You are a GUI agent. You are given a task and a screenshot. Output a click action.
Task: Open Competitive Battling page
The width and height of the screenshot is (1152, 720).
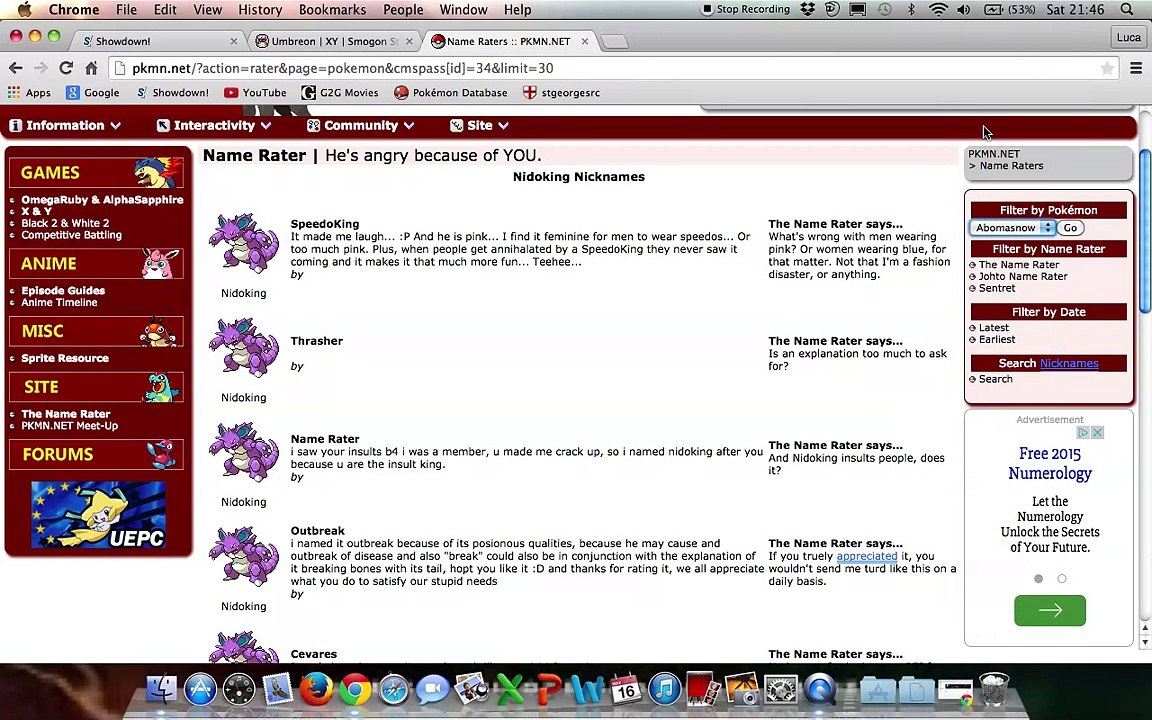tap(71, 235)
